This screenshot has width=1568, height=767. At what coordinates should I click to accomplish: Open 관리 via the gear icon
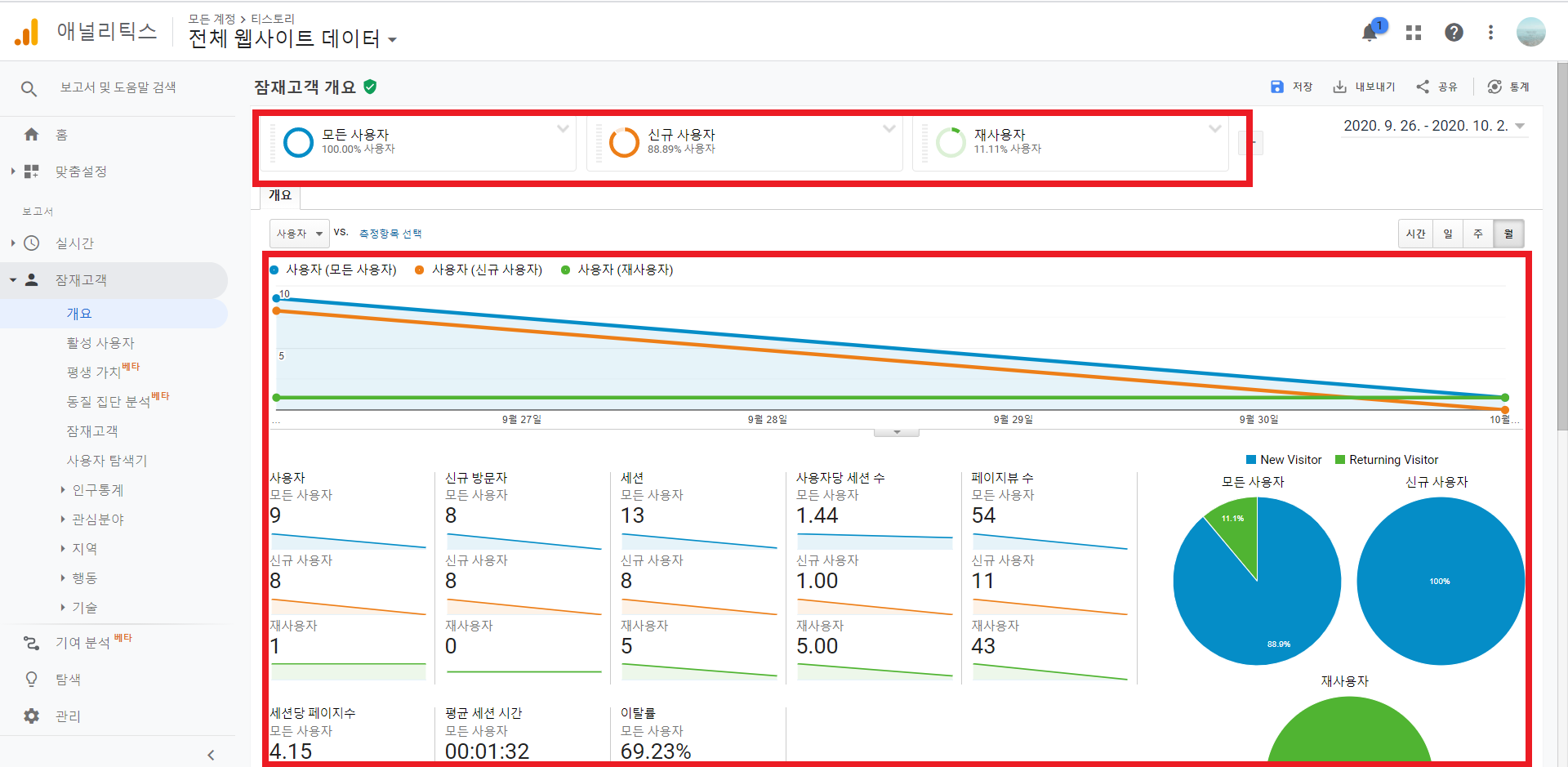point(31,716)
